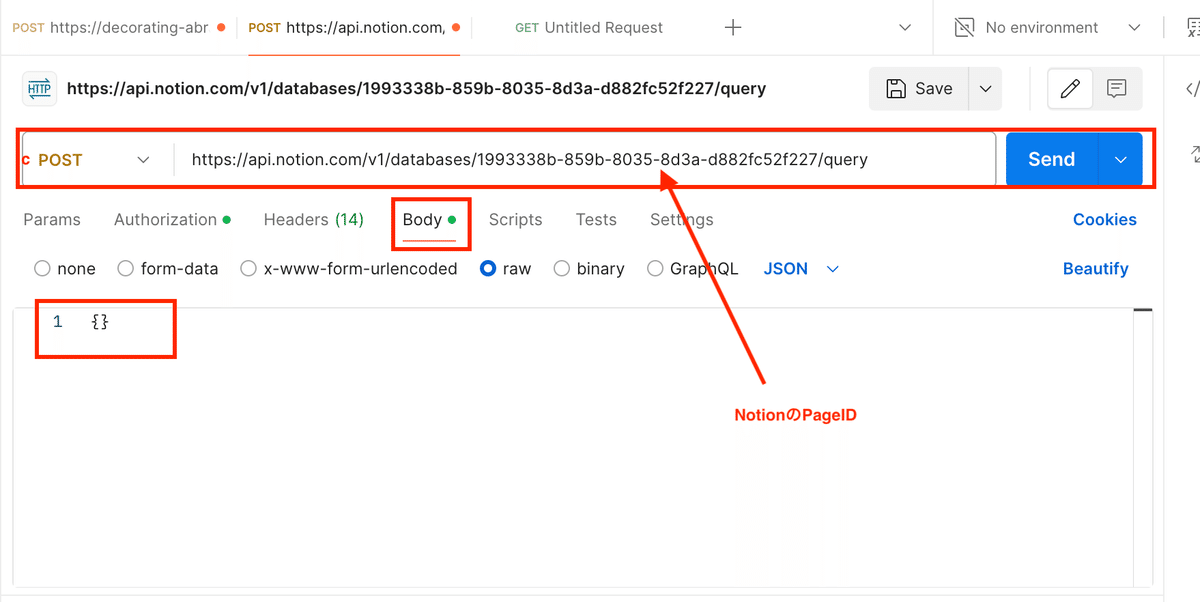
Task: Click the plus icon for new tab
Action: 733,28
